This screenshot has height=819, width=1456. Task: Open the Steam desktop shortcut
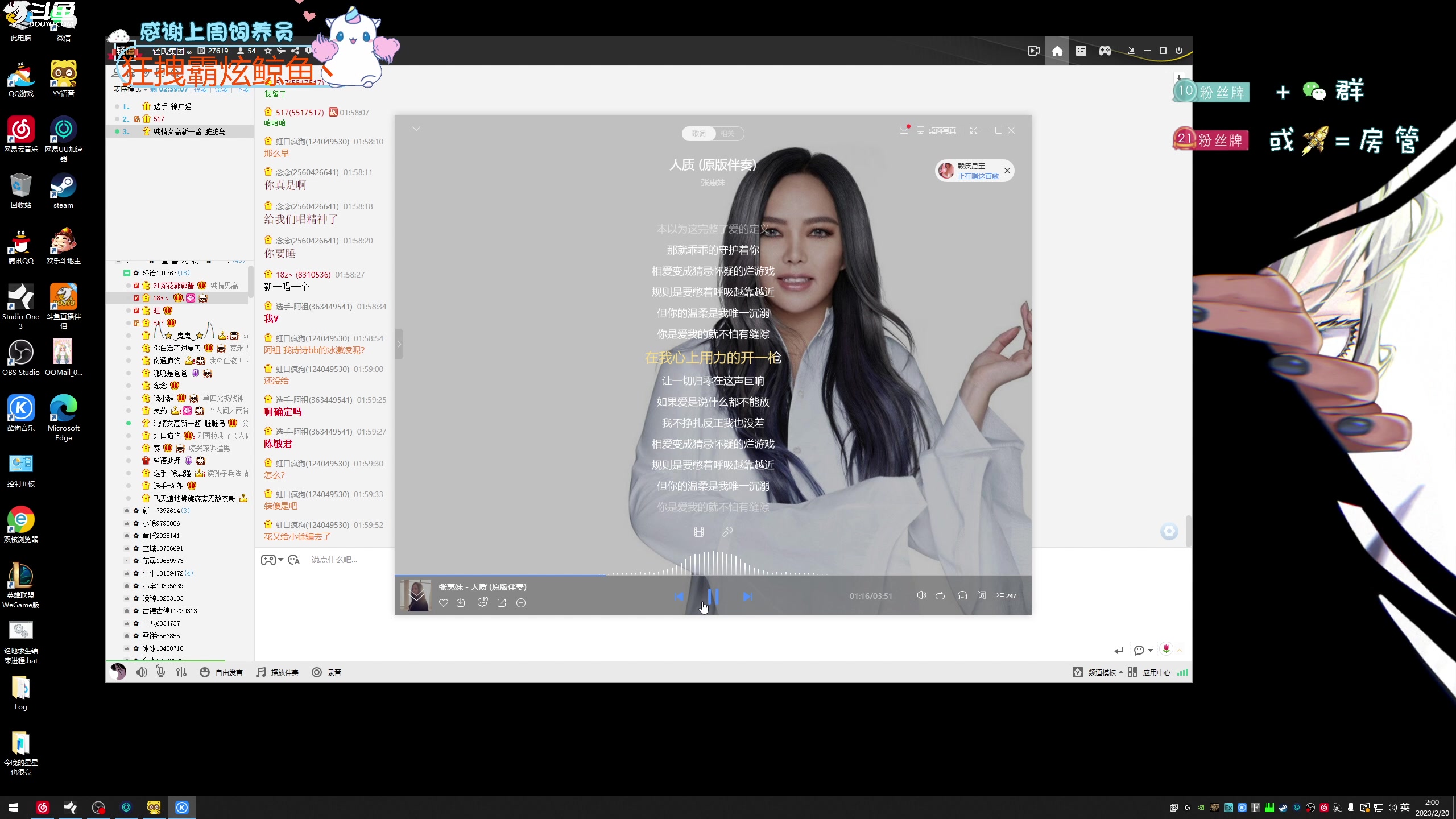click(x=63, y=192)
